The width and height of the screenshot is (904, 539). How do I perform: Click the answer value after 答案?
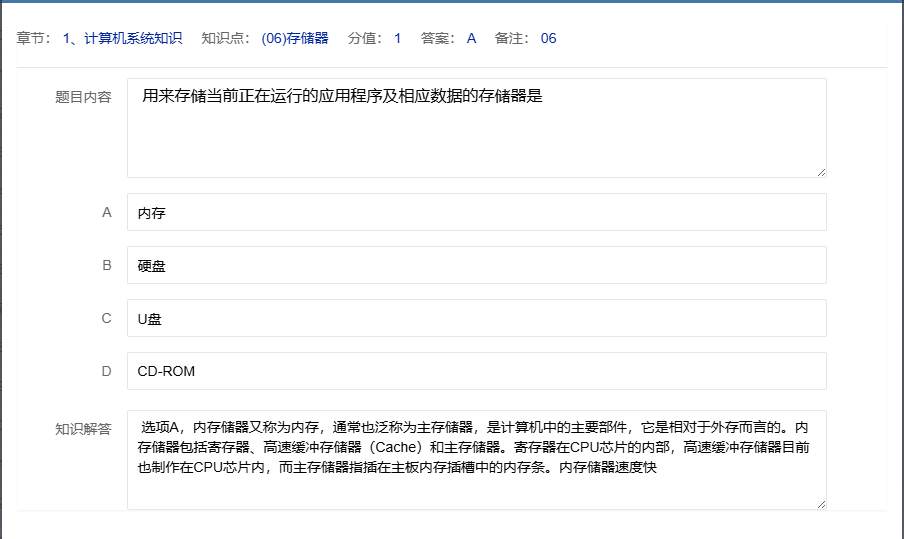[471, 39]
